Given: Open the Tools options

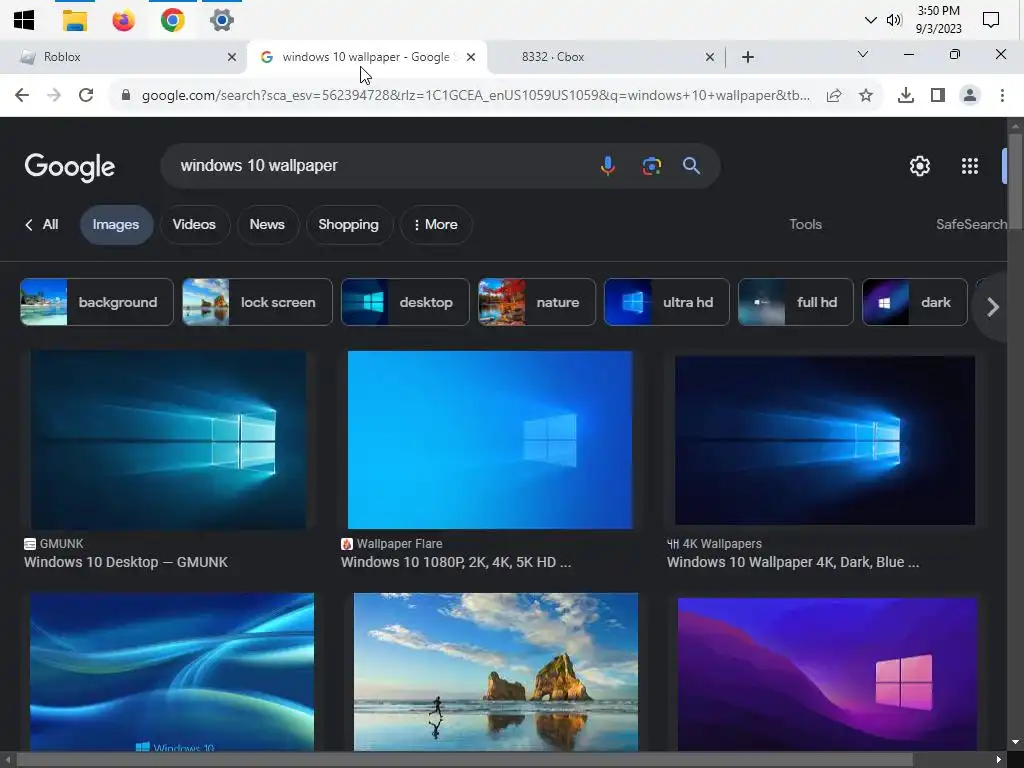Looking at the screenshot, I should click(x=805, y=225).
